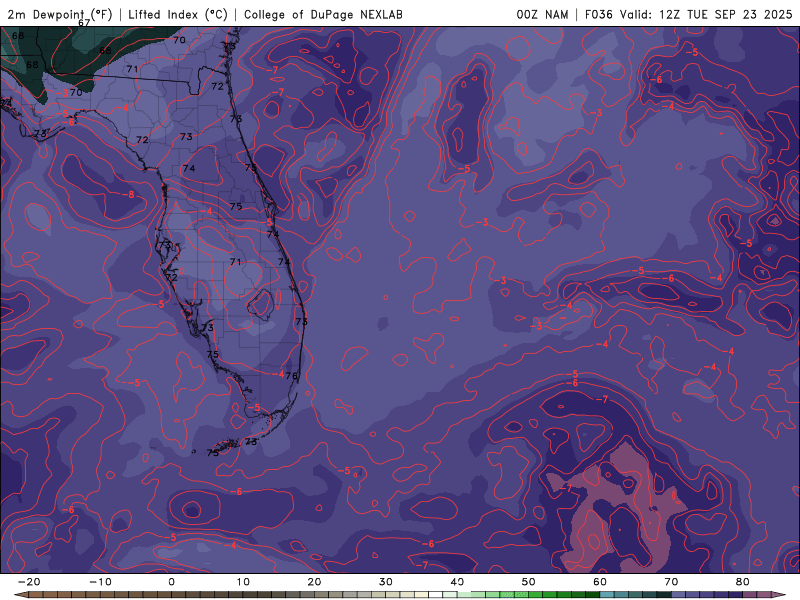Click the "10" colorbar tick label
800x600 pixels.
coord(243,582)
